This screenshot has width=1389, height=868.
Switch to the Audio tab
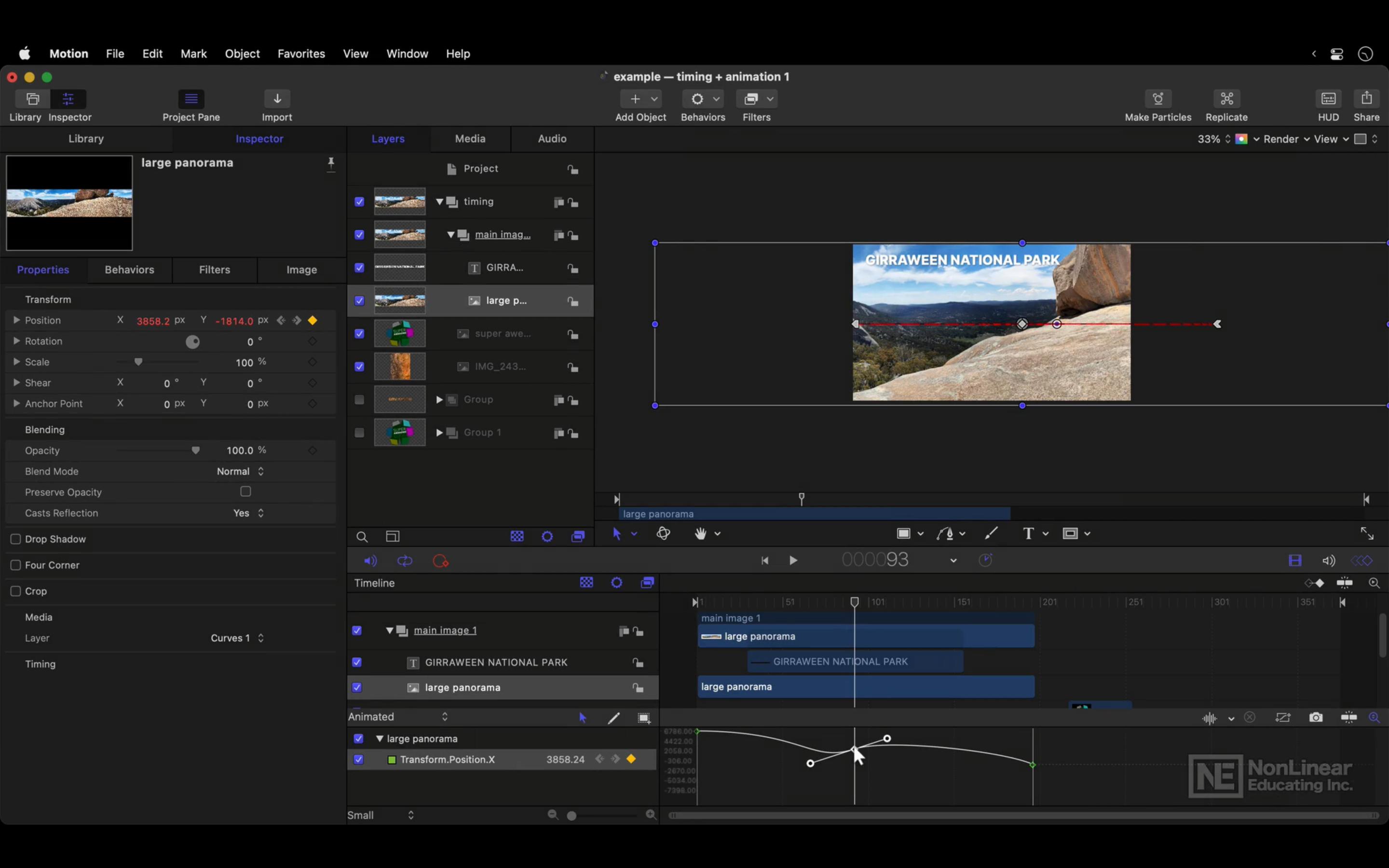coord(552,138)
